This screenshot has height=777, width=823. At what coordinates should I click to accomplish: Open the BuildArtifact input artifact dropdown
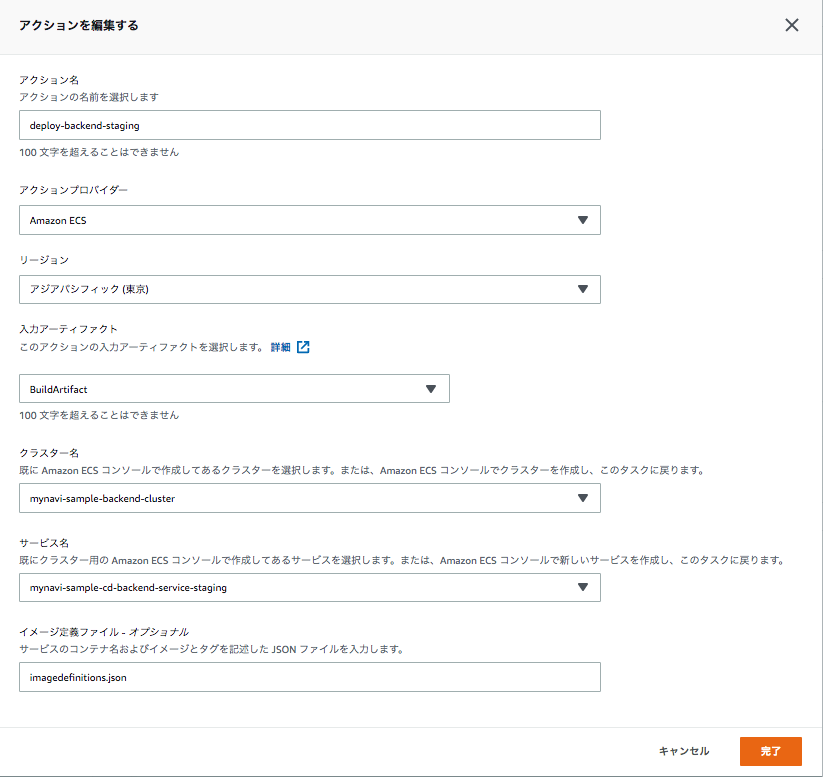tap(234, 389)
